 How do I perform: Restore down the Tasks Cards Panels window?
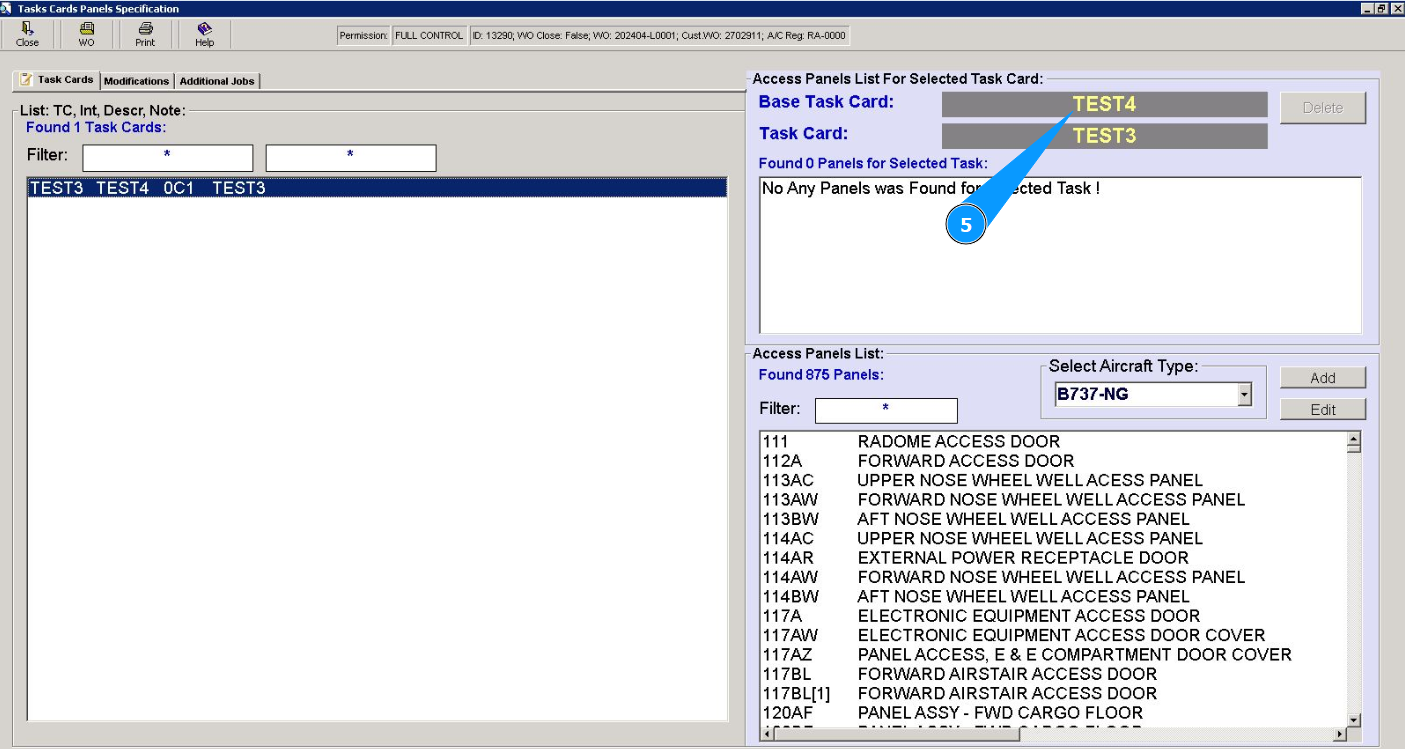[x=1381, y=8]
